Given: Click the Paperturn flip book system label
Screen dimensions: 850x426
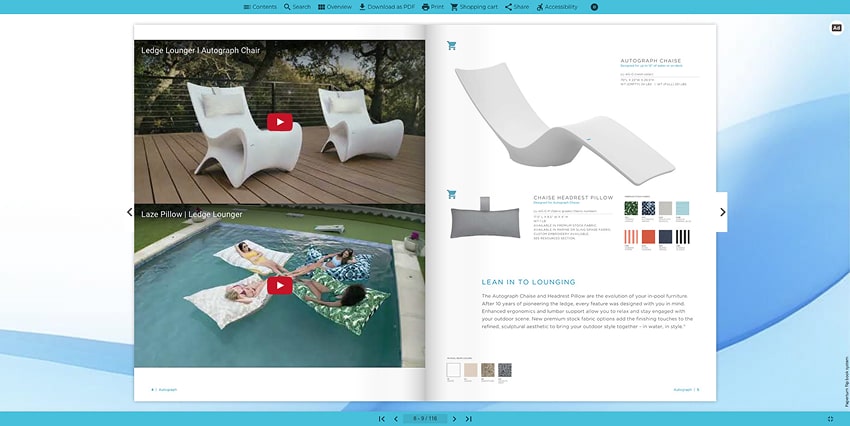Looking at the screenshot, I should pyautogui.click(x=846, y=382).
